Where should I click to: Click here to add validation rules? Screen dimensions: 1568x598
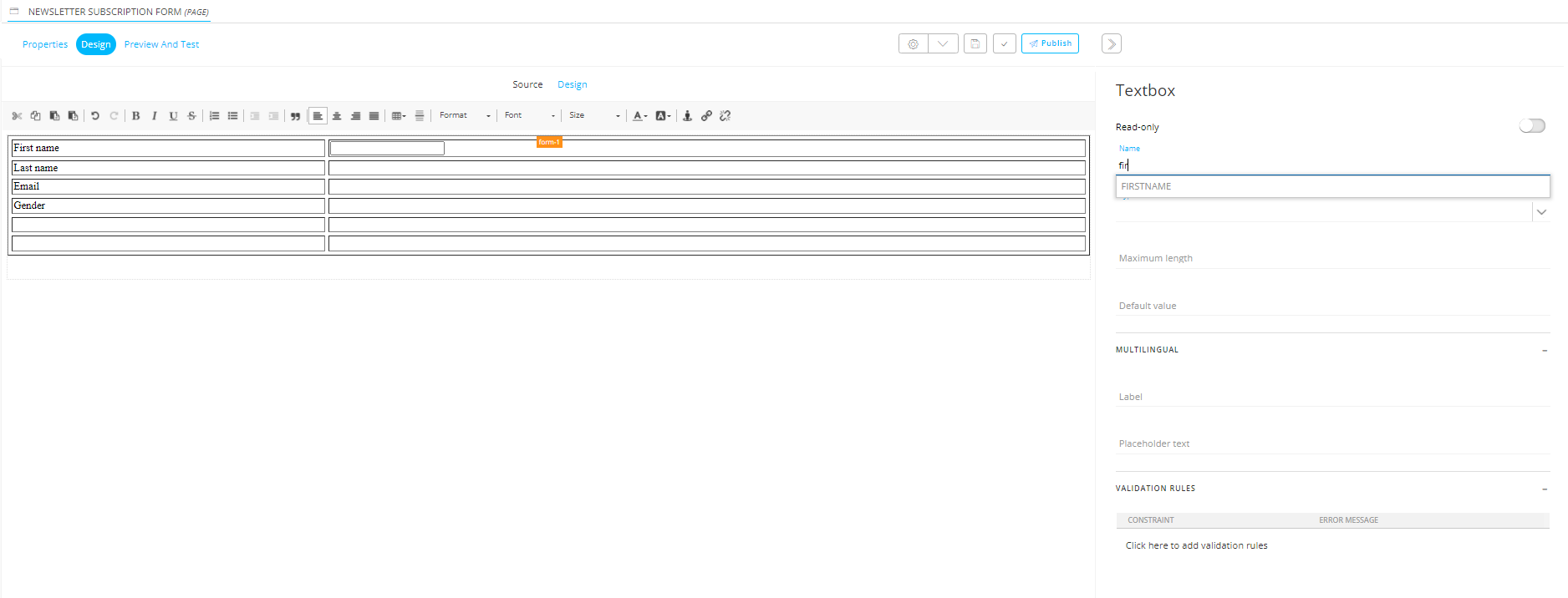1196,545
